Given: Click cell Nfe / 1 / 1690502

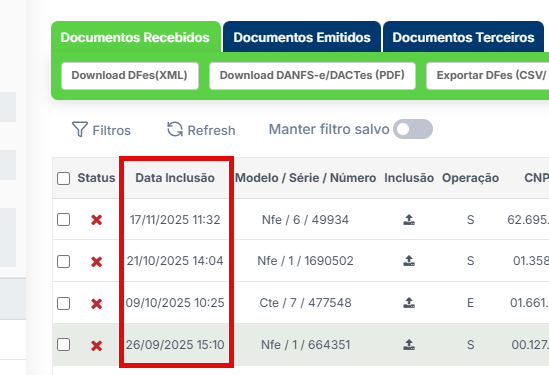Looking at the screenshot, I should (305, 261).
